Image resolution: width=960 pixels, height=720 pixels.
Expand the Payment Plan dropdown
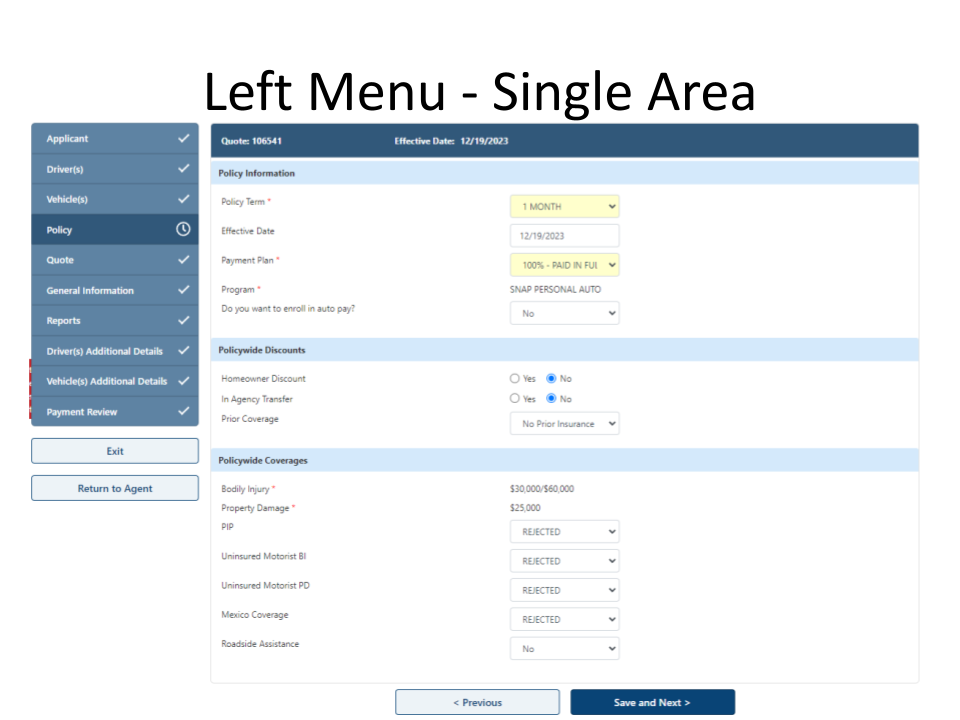coord(564,265)
